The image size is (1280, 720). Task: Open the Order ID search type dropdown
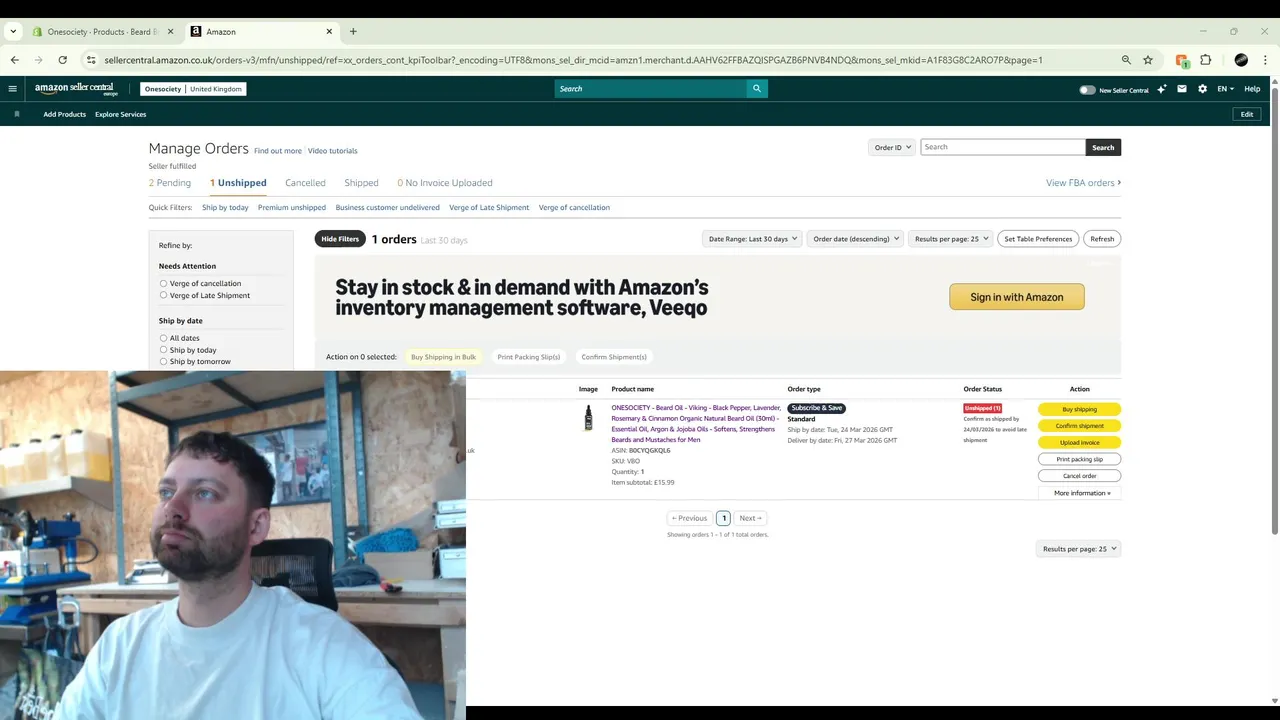tap(891, 147)
